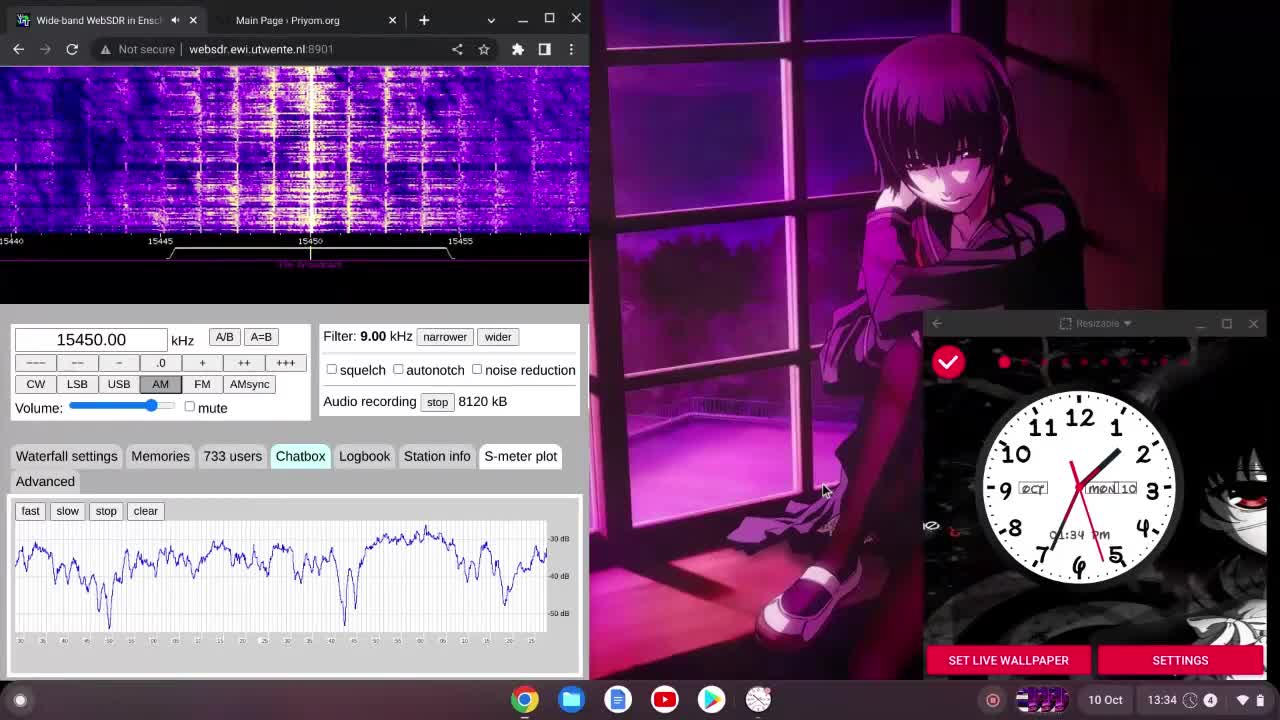Set S-meter plot speed to slow
The height and width of the screenshot is (720, 1280).
[x=67, y=511]
